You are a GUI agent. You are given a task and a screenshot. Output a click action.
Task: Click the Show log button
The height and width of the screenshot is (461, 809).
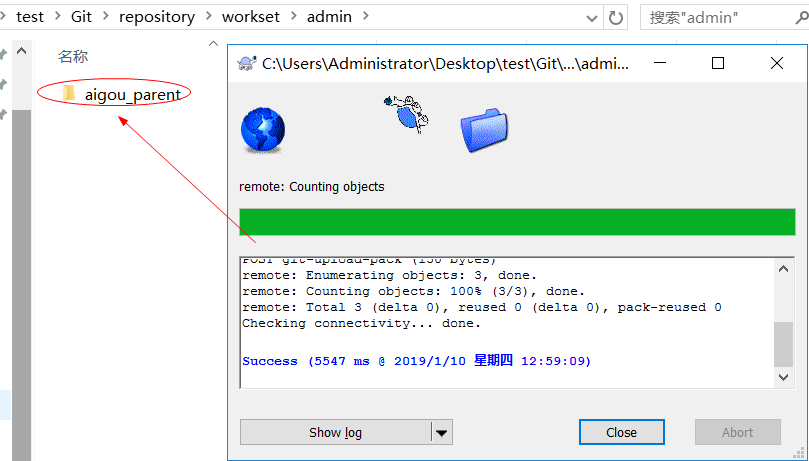[335, 432]
